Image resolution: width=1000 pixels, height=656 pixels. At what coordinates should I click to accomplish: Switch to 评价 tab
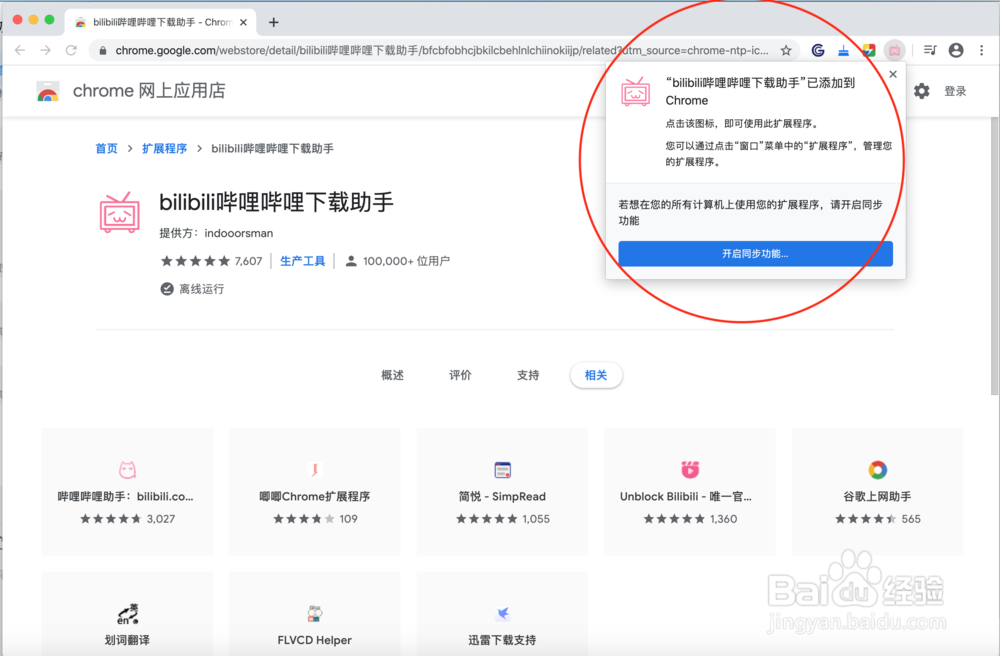point(460,375)
